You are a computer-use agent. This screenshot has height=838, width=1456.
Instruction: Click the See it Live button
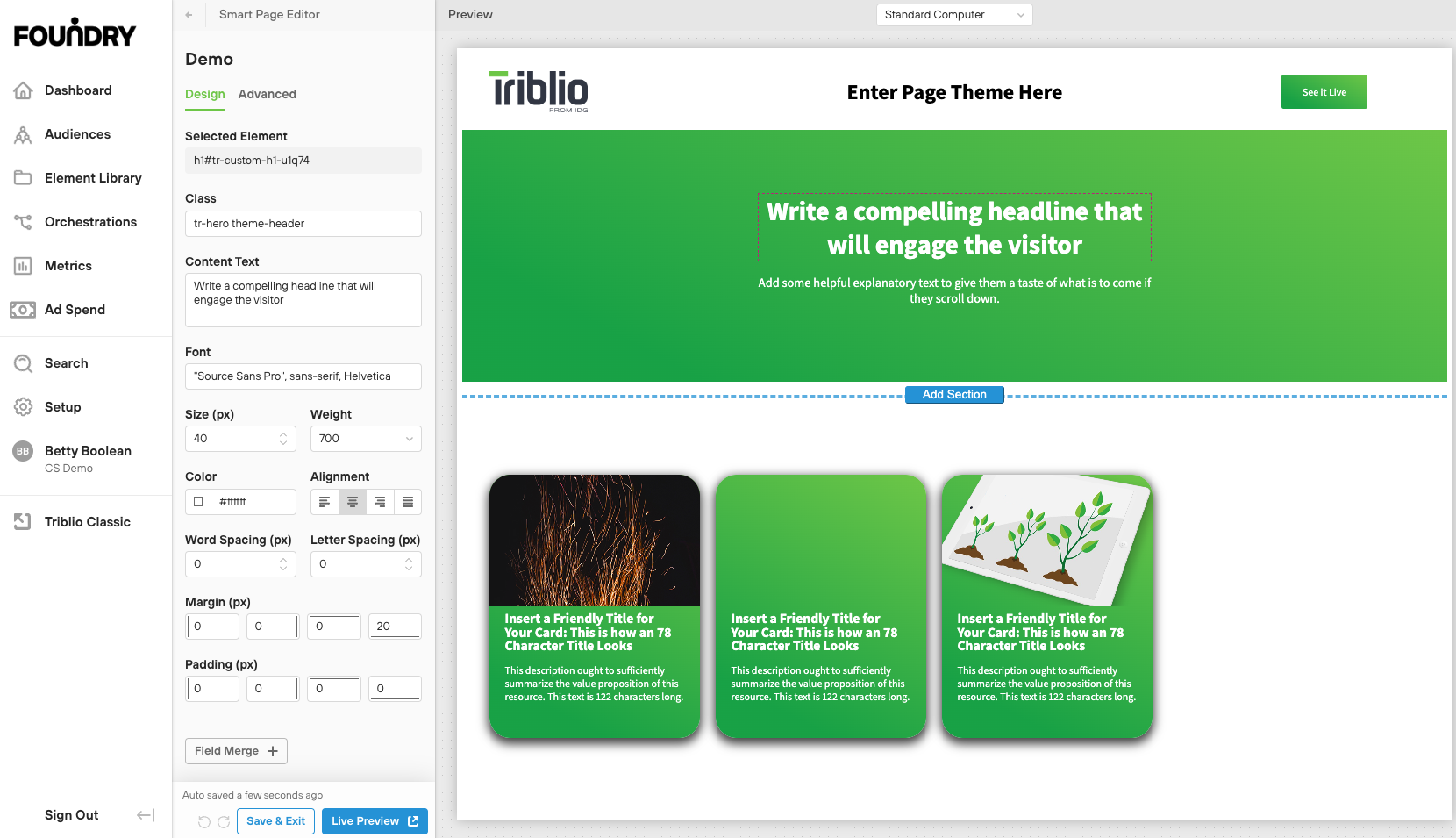tap(1324, 91)
